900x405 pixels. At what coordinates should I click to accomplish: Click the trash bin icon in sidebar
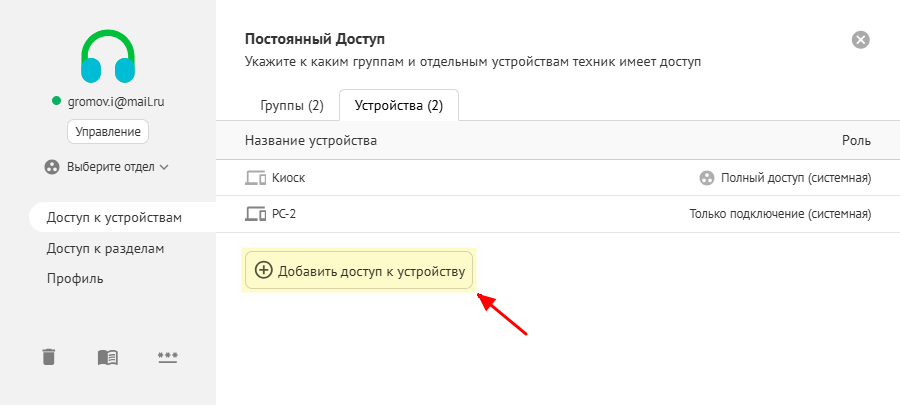pos(49,357)
